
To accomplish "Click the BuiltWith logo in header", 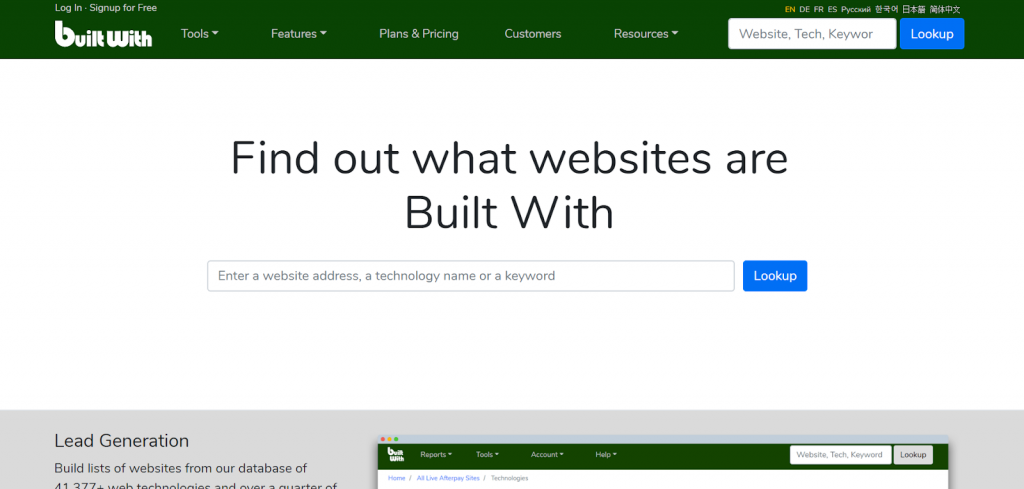I will tap(103, 34).
